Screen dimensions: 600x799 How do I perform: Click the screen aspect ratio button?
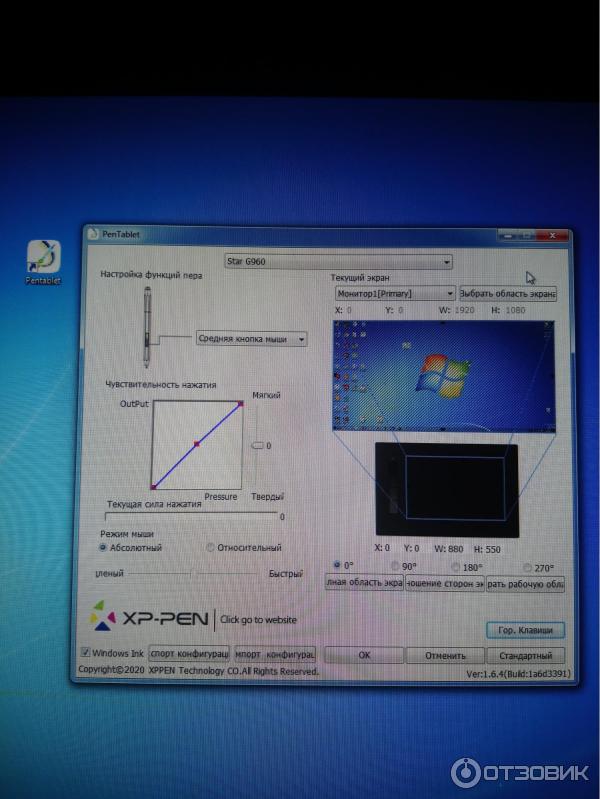[x=445, y=583]
